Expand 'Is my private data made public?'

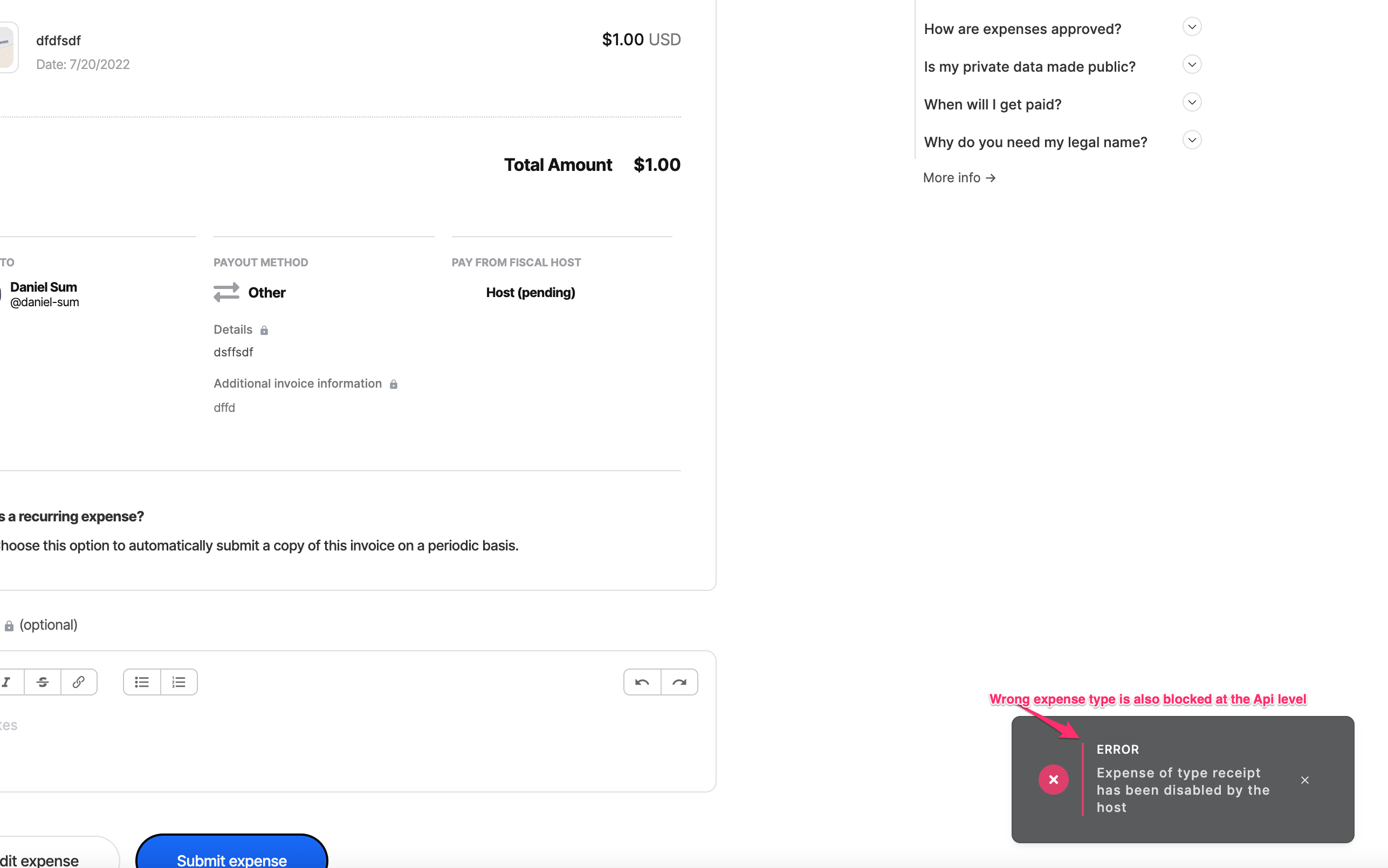pyautogui.click(x=1192, y=64)
